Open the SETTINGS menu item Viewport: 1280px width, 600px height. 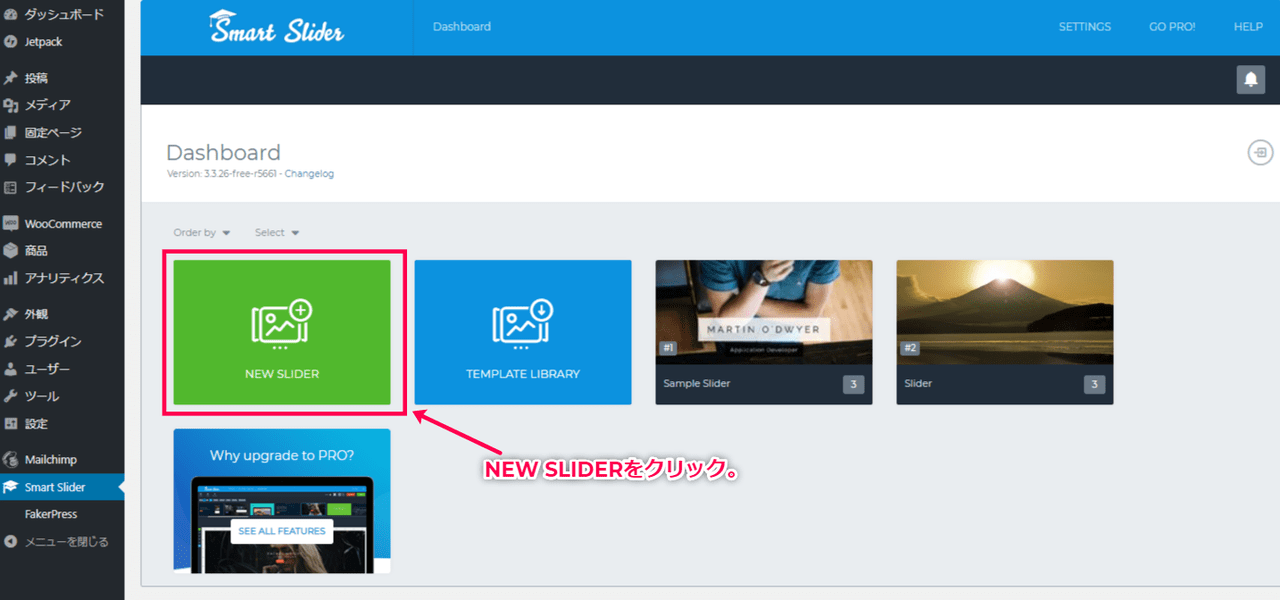(x=1084, y=27)
